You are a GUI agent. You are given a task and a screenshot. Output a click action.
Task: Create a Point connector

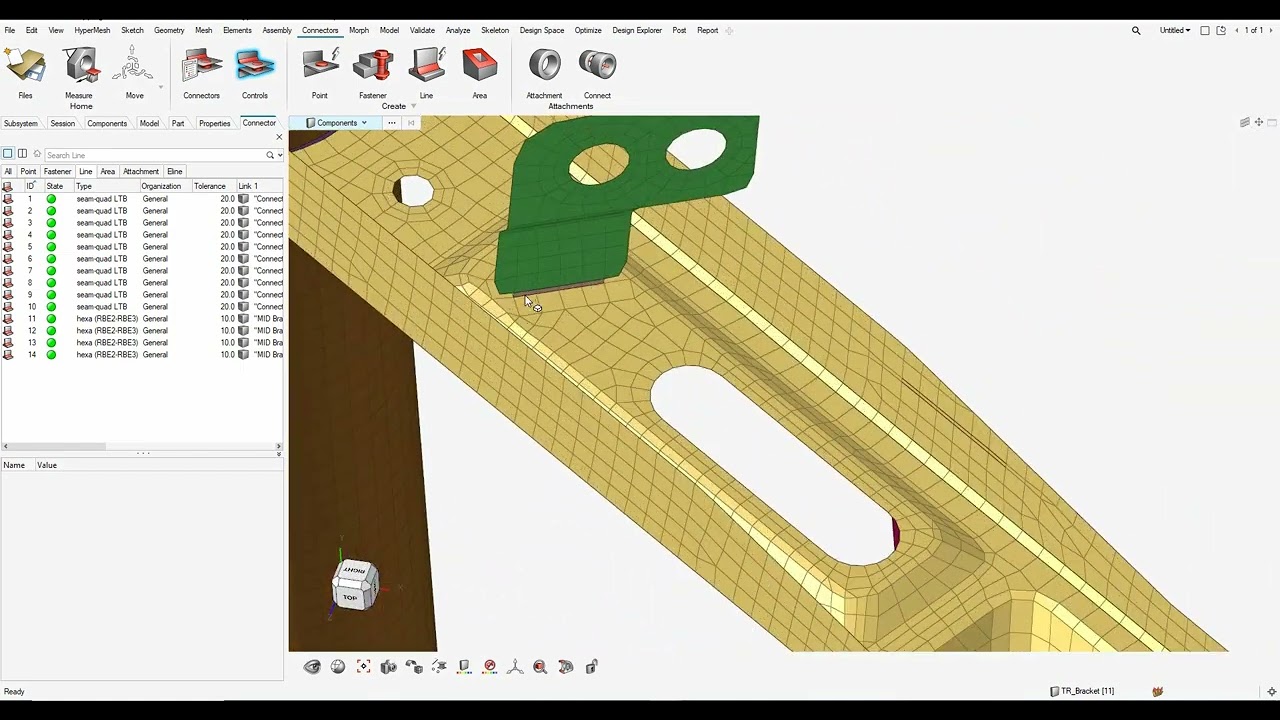pos(320,74)
